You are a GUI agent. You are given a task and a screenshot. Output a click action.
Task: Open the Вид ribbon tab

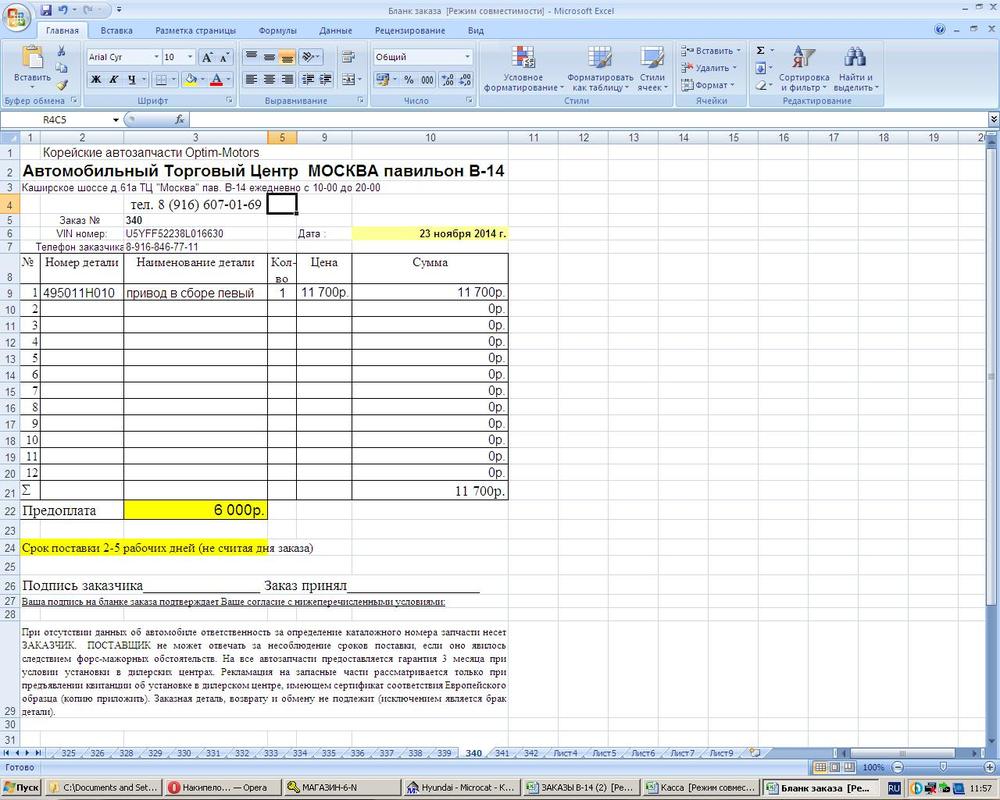click(x=476, y=31)
